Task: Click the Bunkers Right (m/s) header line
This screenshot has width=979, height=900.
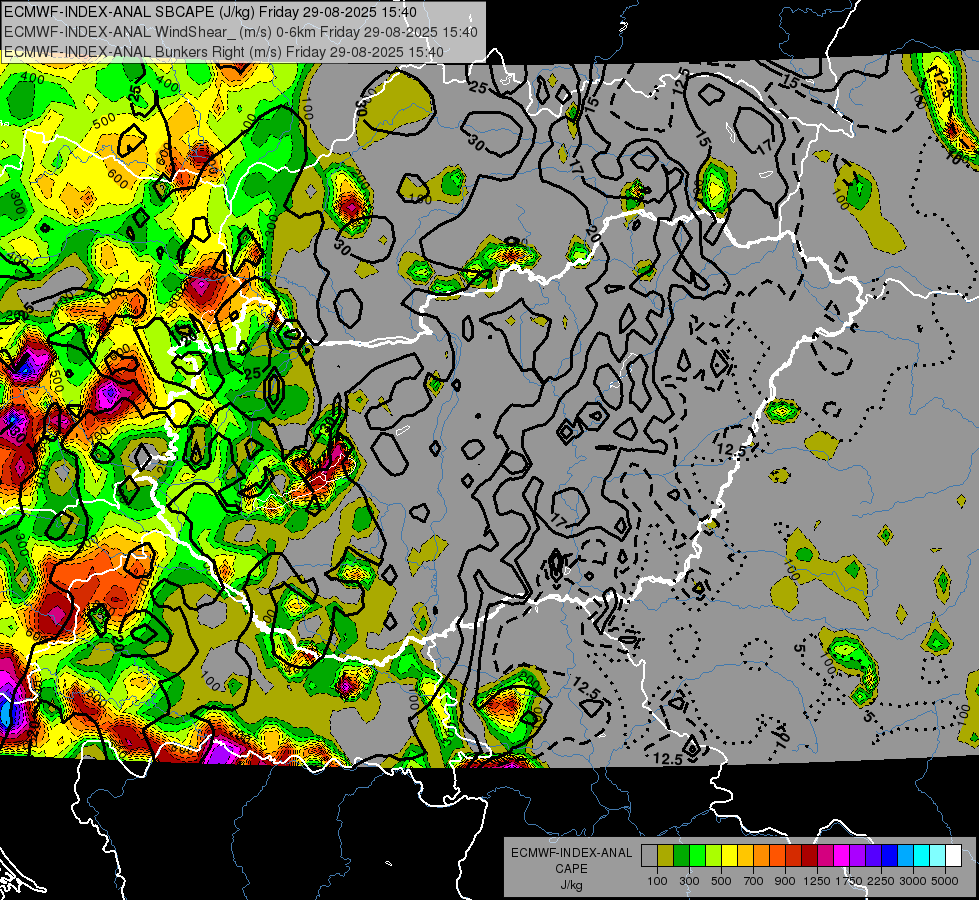Action: click(x=224, y=52)
